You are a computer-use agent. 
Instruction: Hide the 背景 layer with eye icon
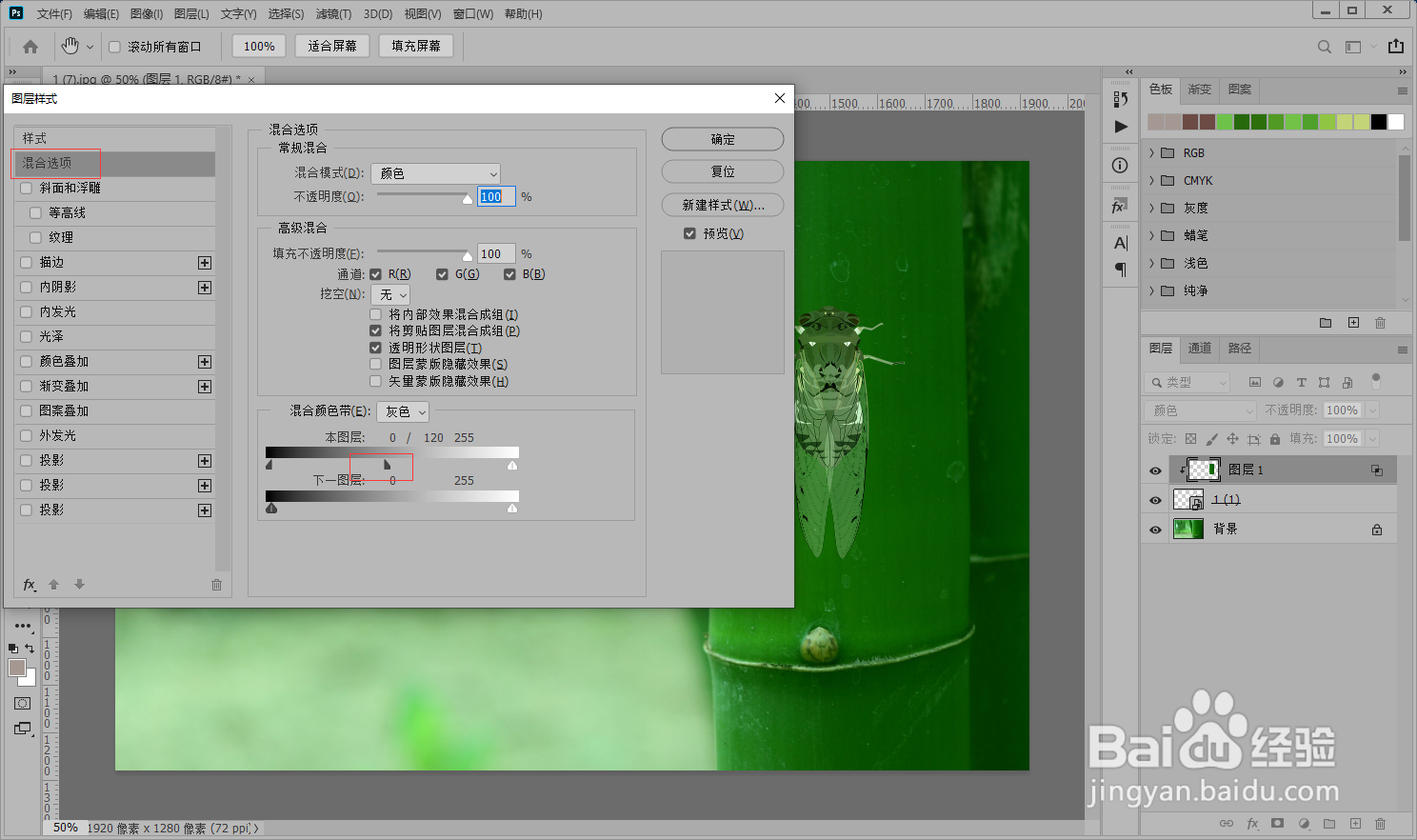coord(1155,530)
